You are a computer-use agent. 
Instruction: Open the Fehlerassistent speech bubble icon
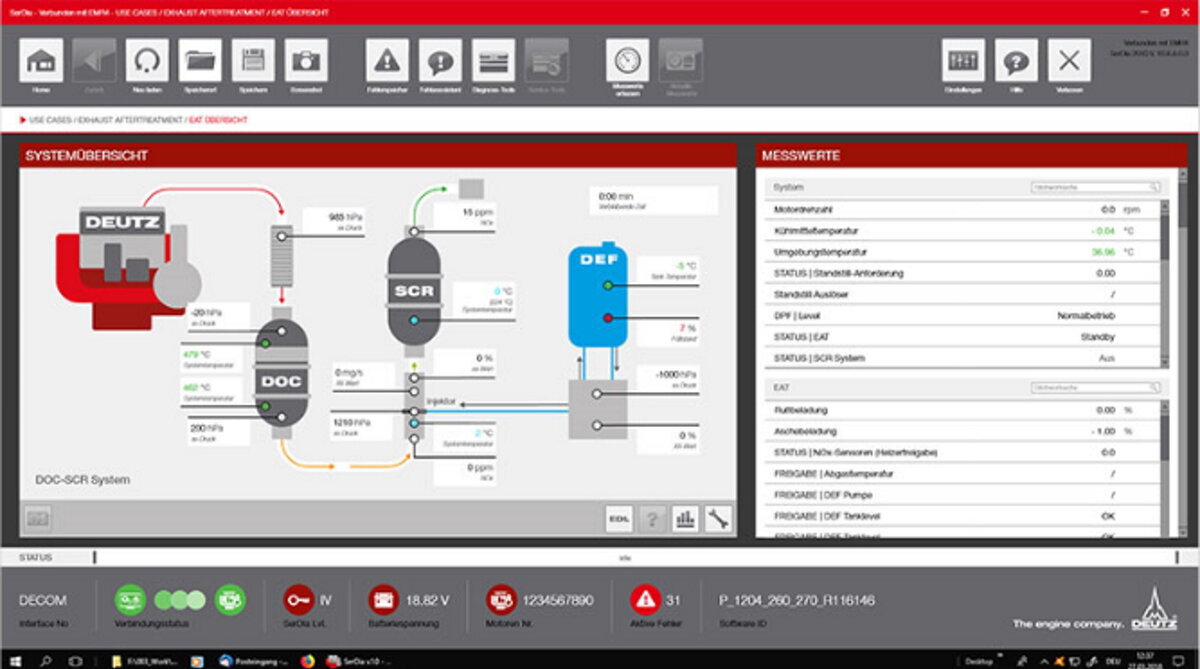pos(440,60)
